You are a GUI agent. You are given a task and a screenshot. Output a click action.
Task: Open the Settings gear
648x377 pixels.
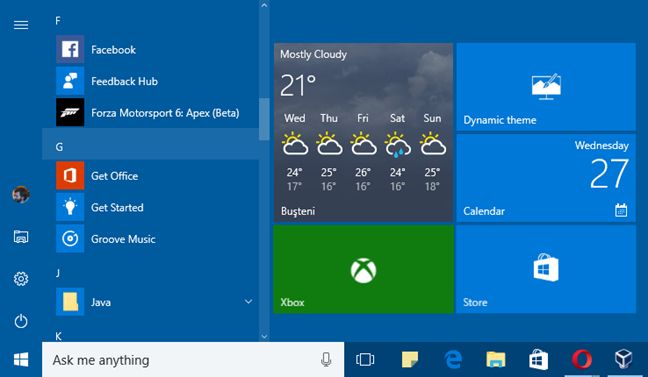[21, 279]
